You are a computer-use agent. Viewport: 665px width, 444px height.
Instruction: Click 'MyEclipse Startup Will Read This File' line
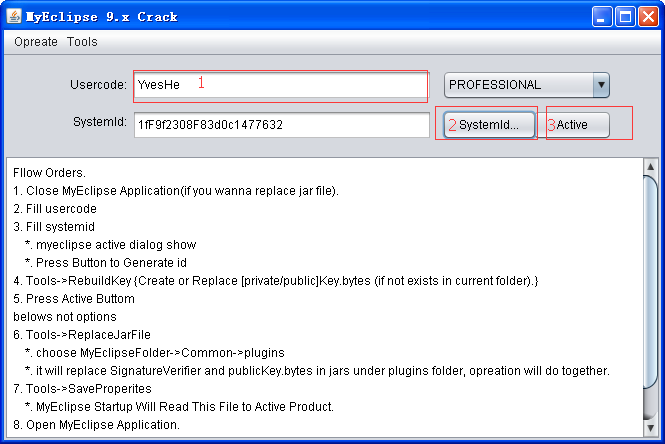click(179, 407)
